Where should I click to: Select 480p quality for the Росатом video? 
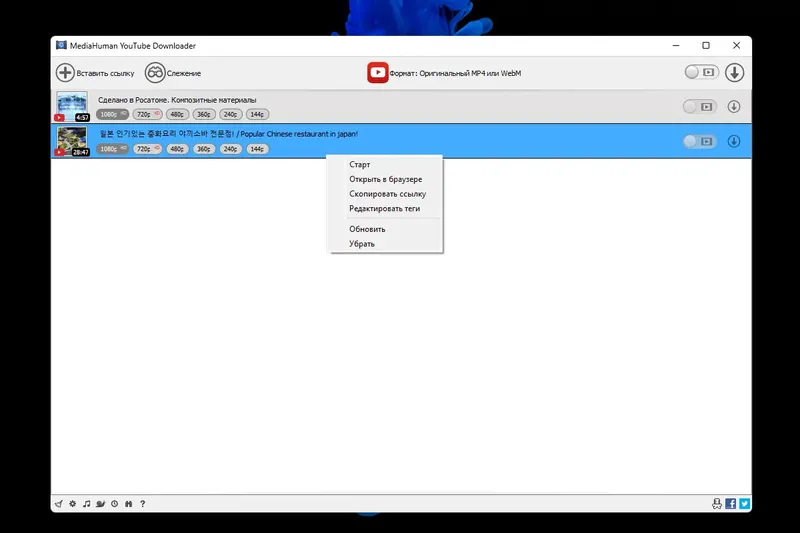(177, 114)
